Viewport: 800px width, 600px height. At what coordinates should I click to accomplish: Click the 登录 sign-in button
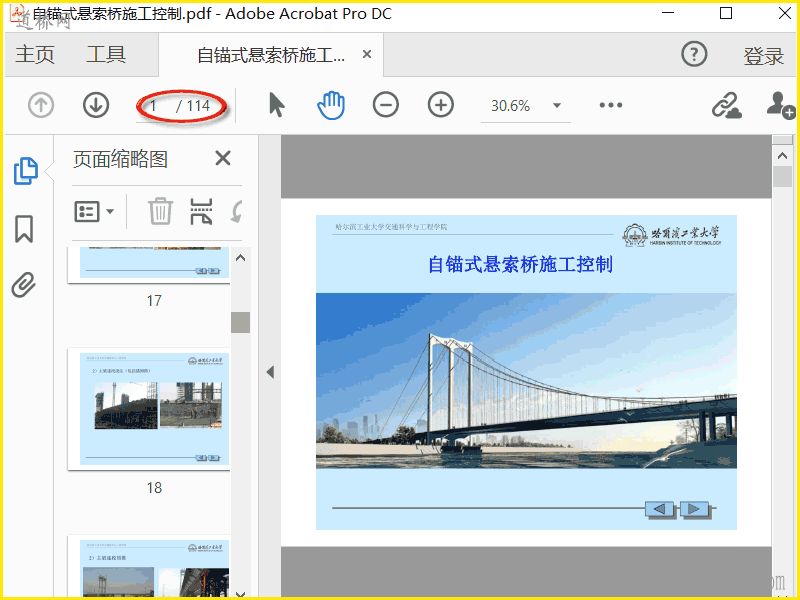pyautogui.click(x=764, y=56)
